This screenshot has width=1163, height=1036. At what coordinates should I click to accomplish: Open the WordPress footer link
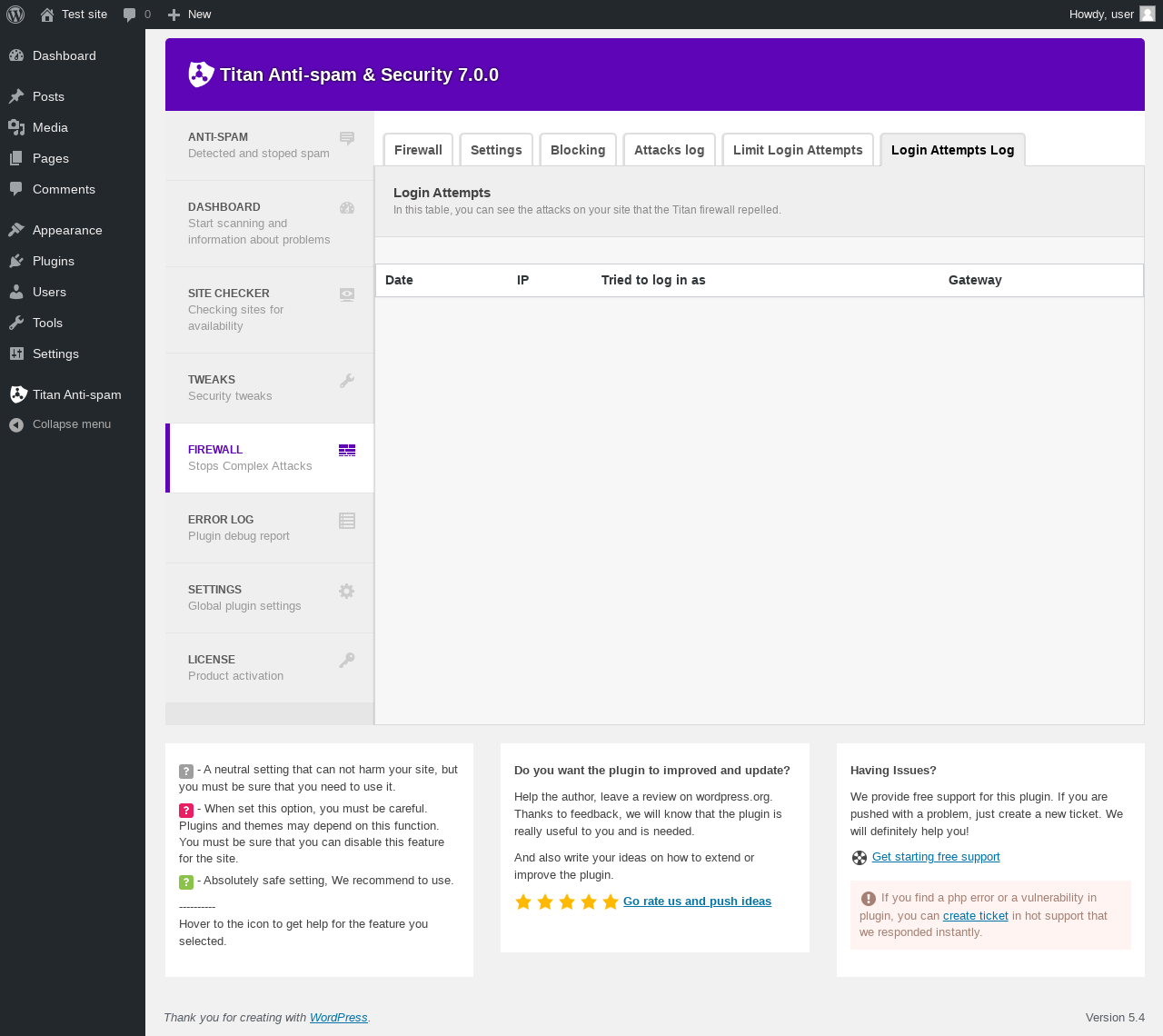coord(339,1018)
